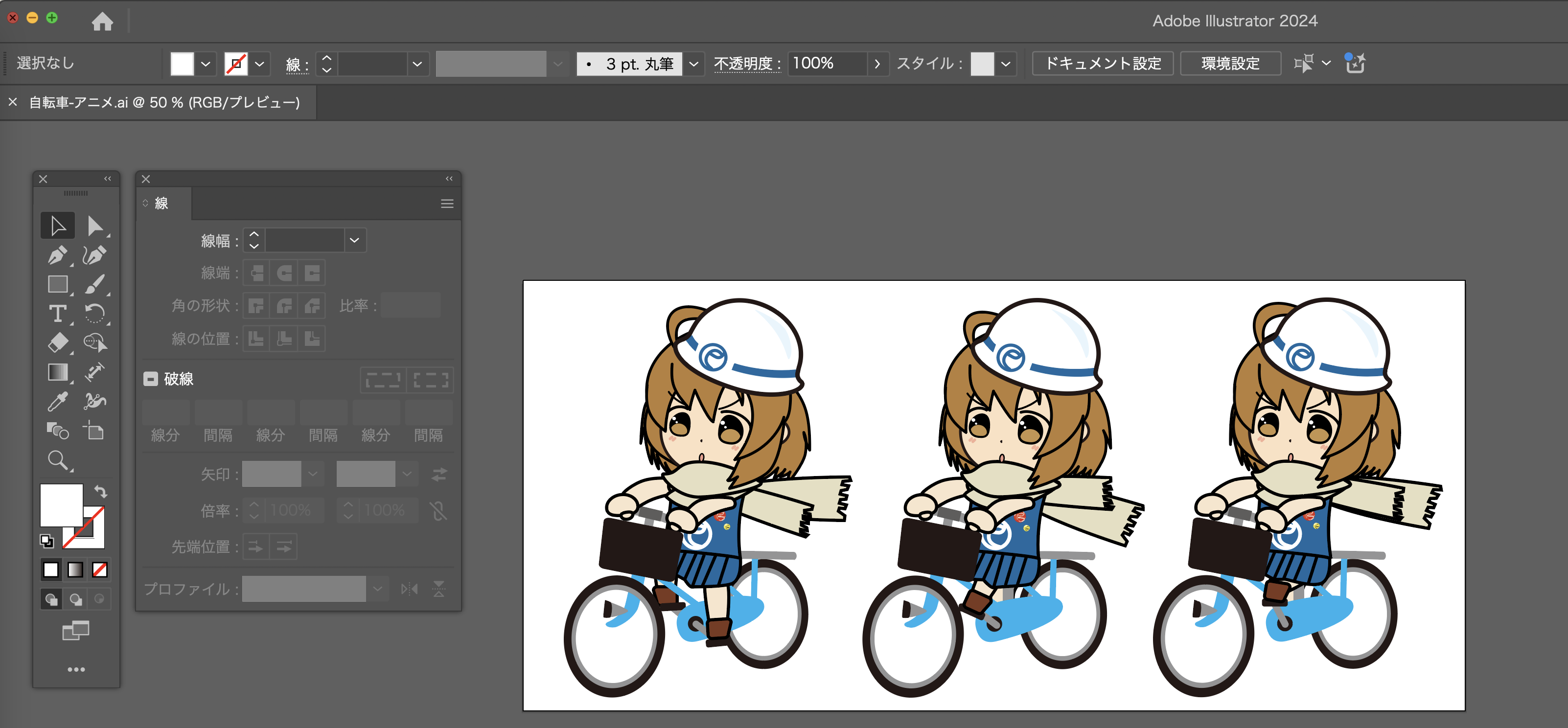Viewport: 1568px width, 728px height.
Task: Select the Paintbrush tool
Action: [x=94, y=284]
